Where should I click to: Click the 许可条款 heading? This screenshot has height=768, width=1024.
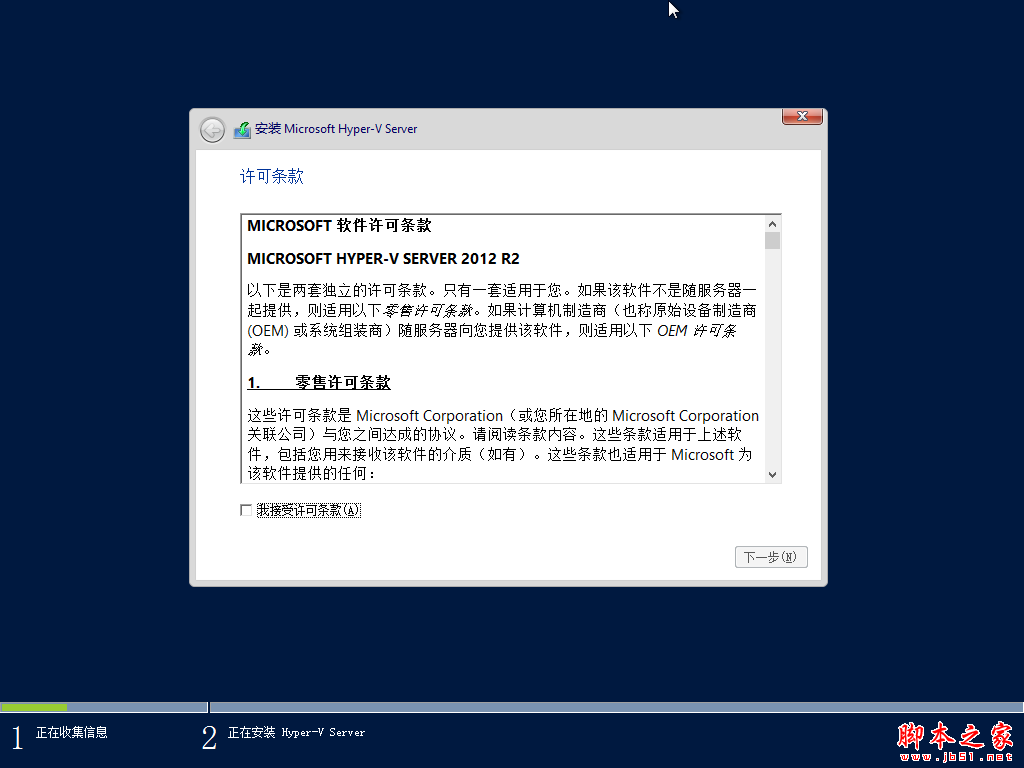272,176
